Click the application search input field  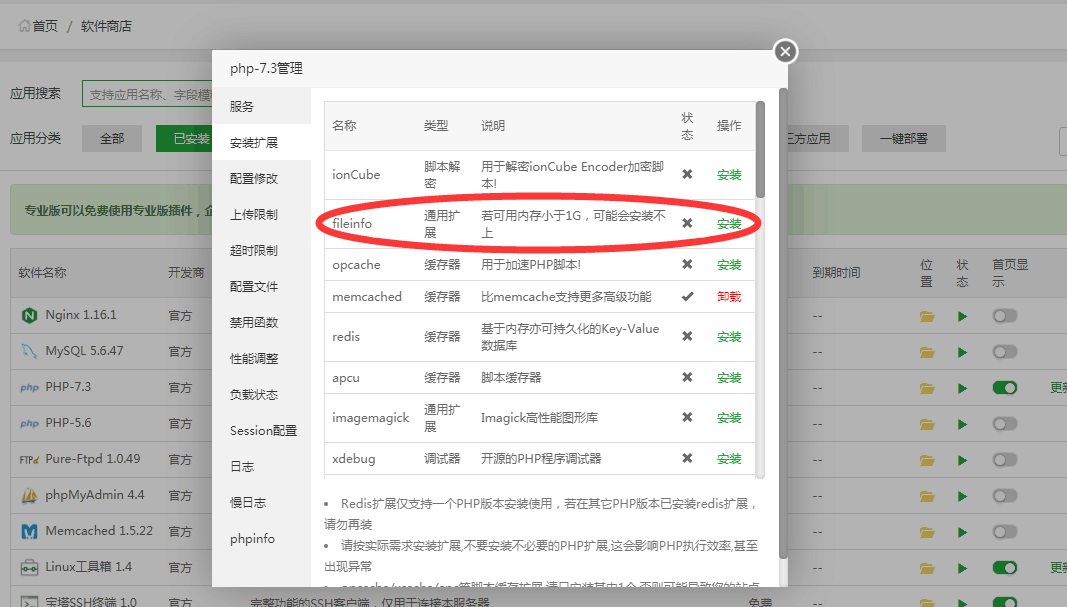coord(148,94)
